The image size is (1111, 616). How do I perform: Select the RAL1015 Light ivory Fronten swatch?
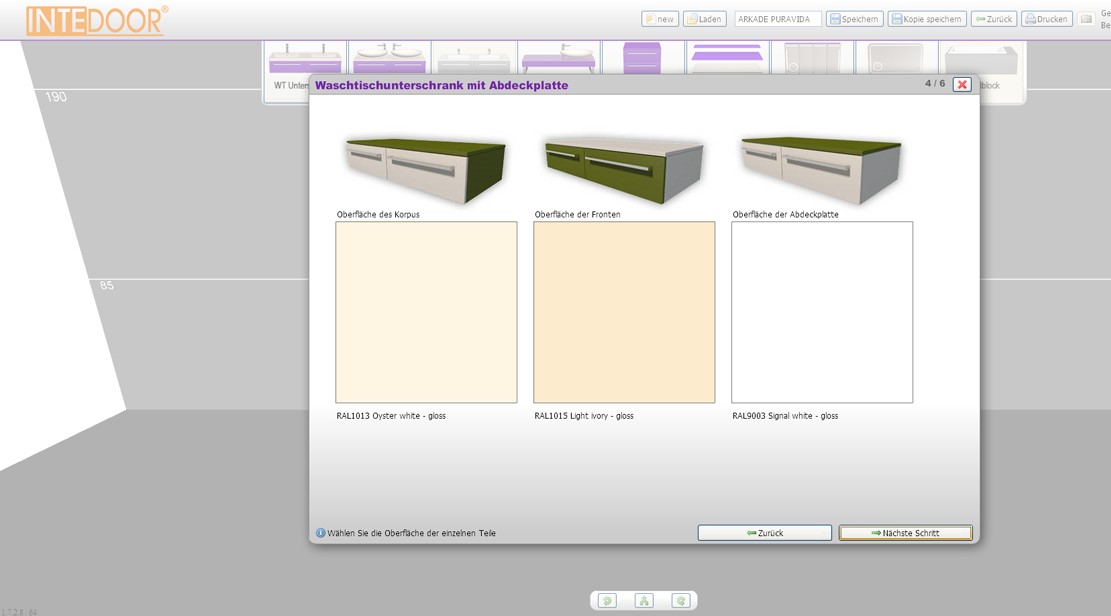pyautogui.click(x=624, y=312)
